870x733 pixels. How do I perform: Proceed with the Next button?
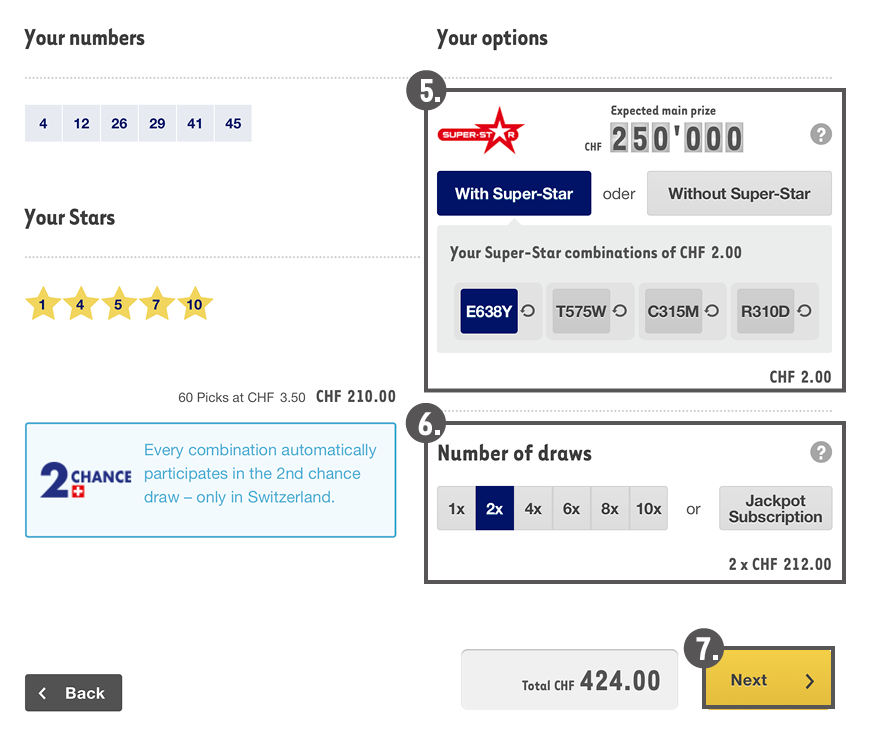[768, 680]
